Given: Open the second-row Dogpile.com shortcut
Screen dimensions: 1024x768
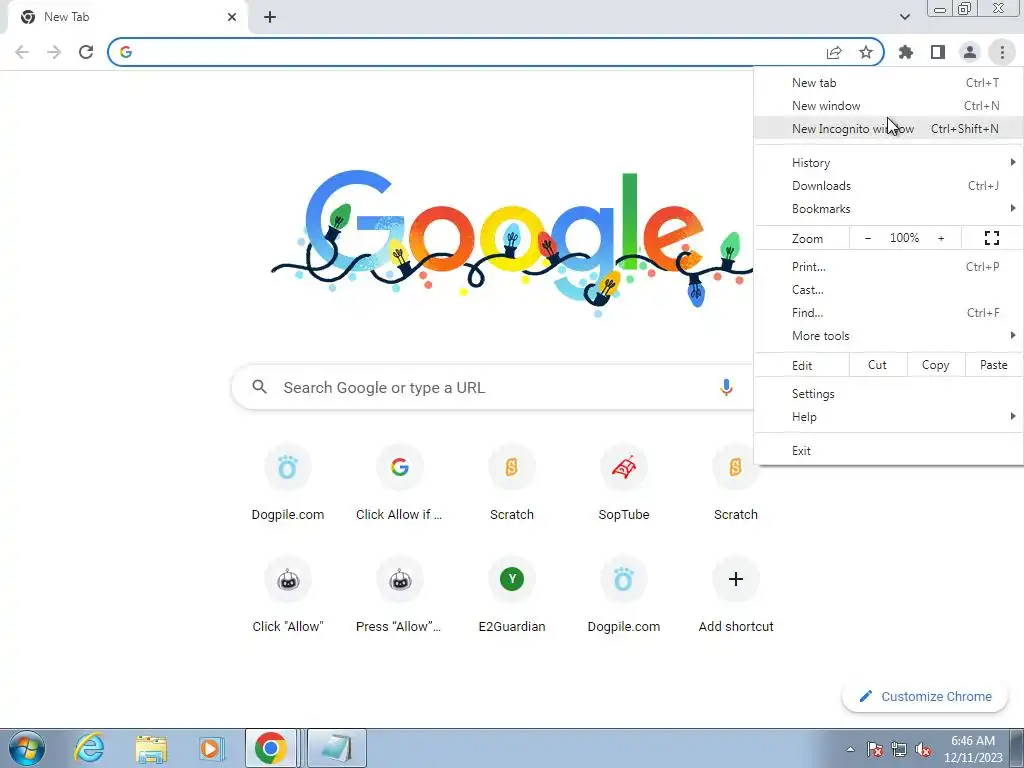Looking at the screenshot, I should coord(624,595).
